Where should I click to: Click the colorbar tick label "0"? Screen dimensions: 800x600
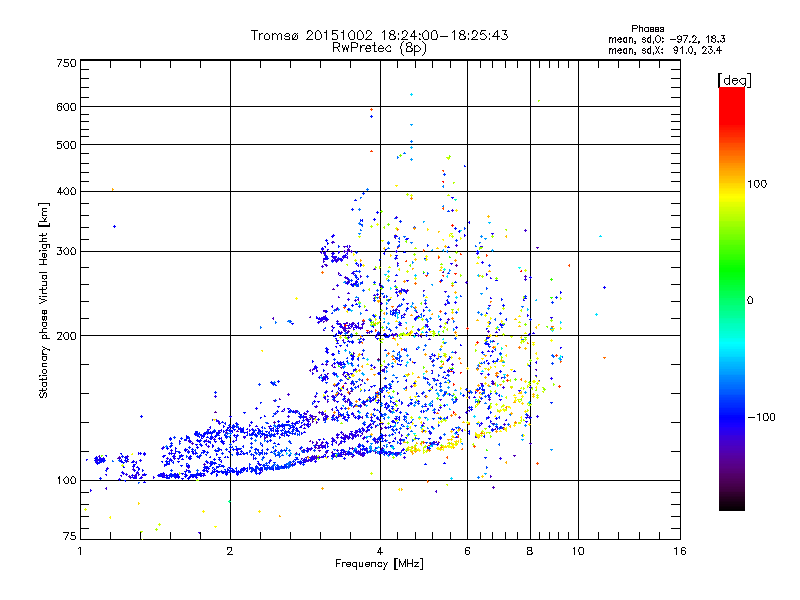(750, 300)
